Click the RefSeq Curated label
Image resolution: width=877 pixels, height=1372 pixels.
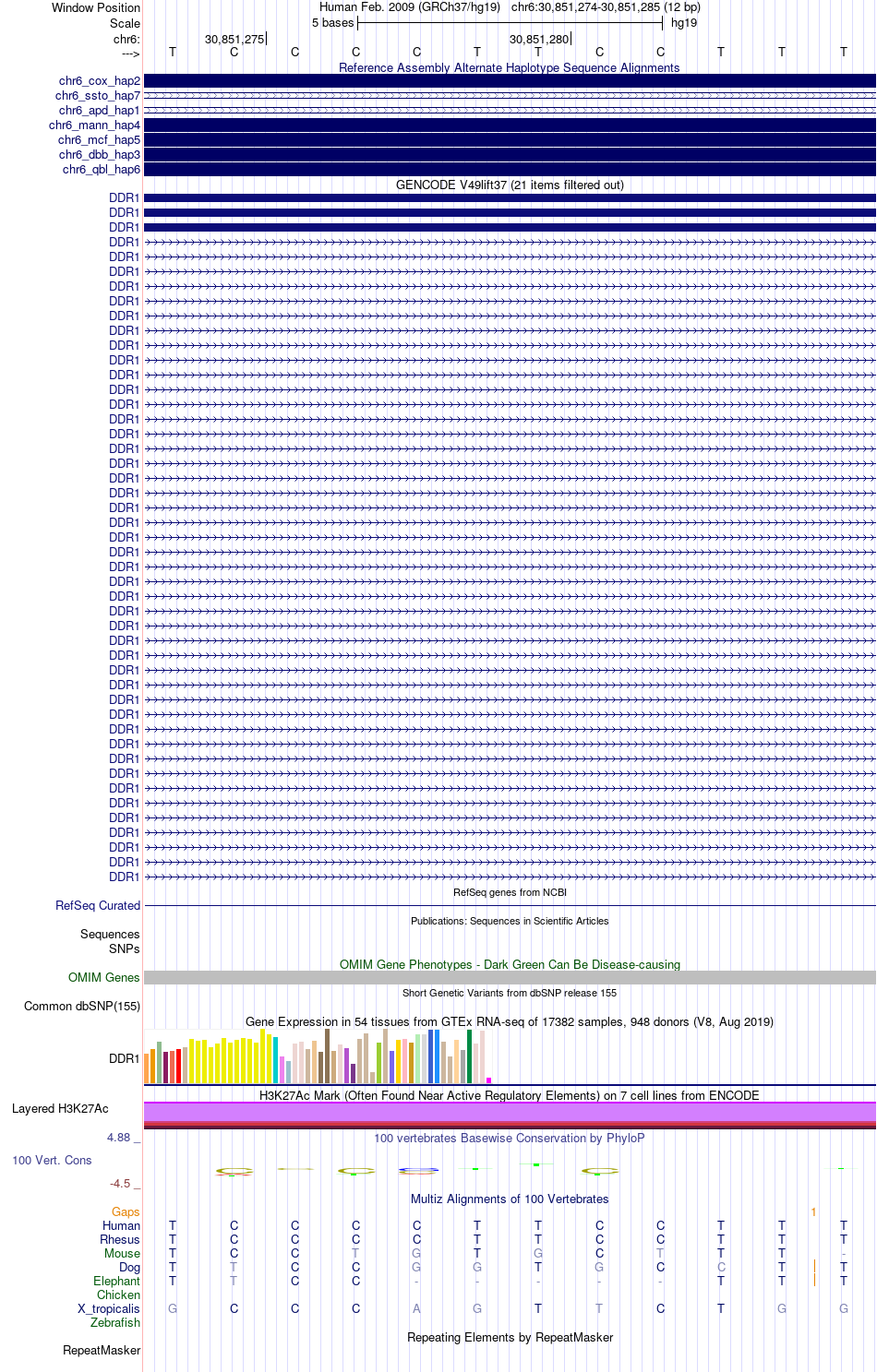[98, 906]
